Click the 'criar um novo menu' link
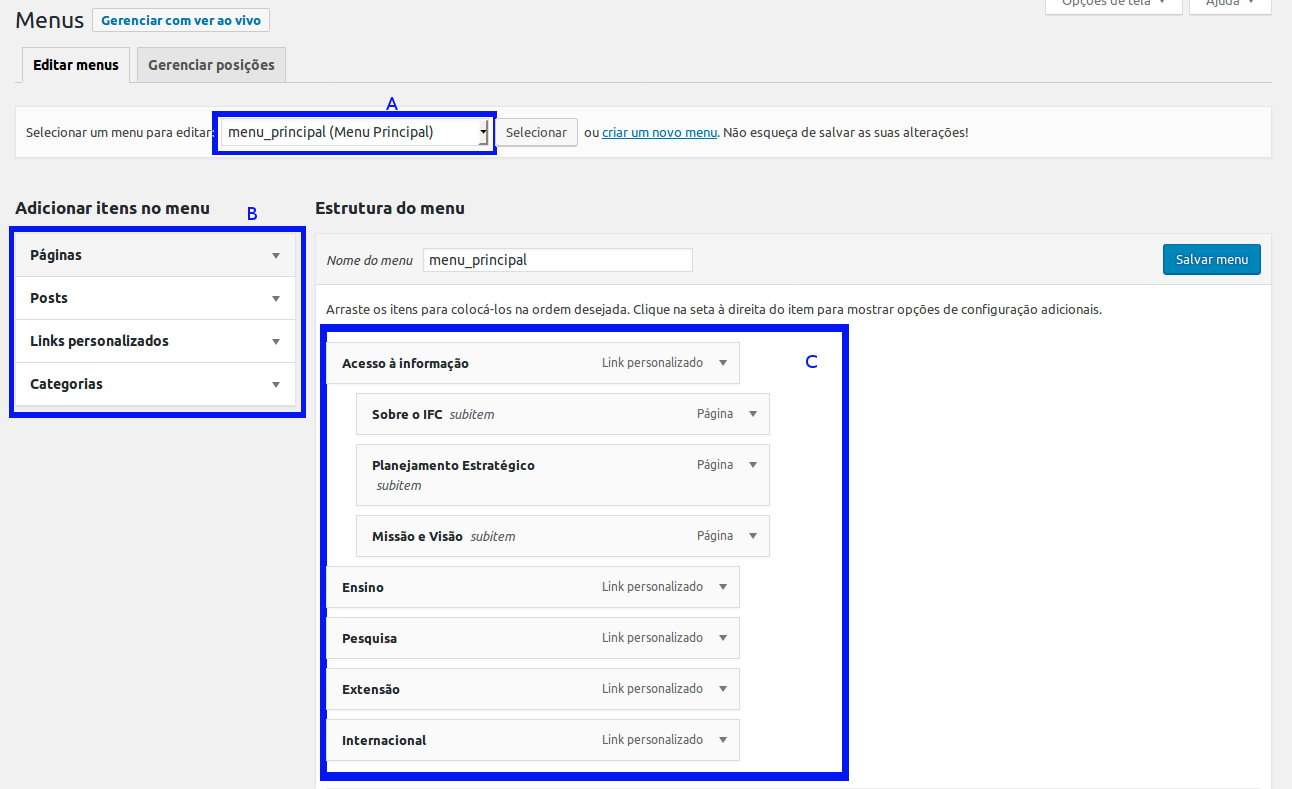The height and width of the screenshot is (789, 1292). click(659, 132)
